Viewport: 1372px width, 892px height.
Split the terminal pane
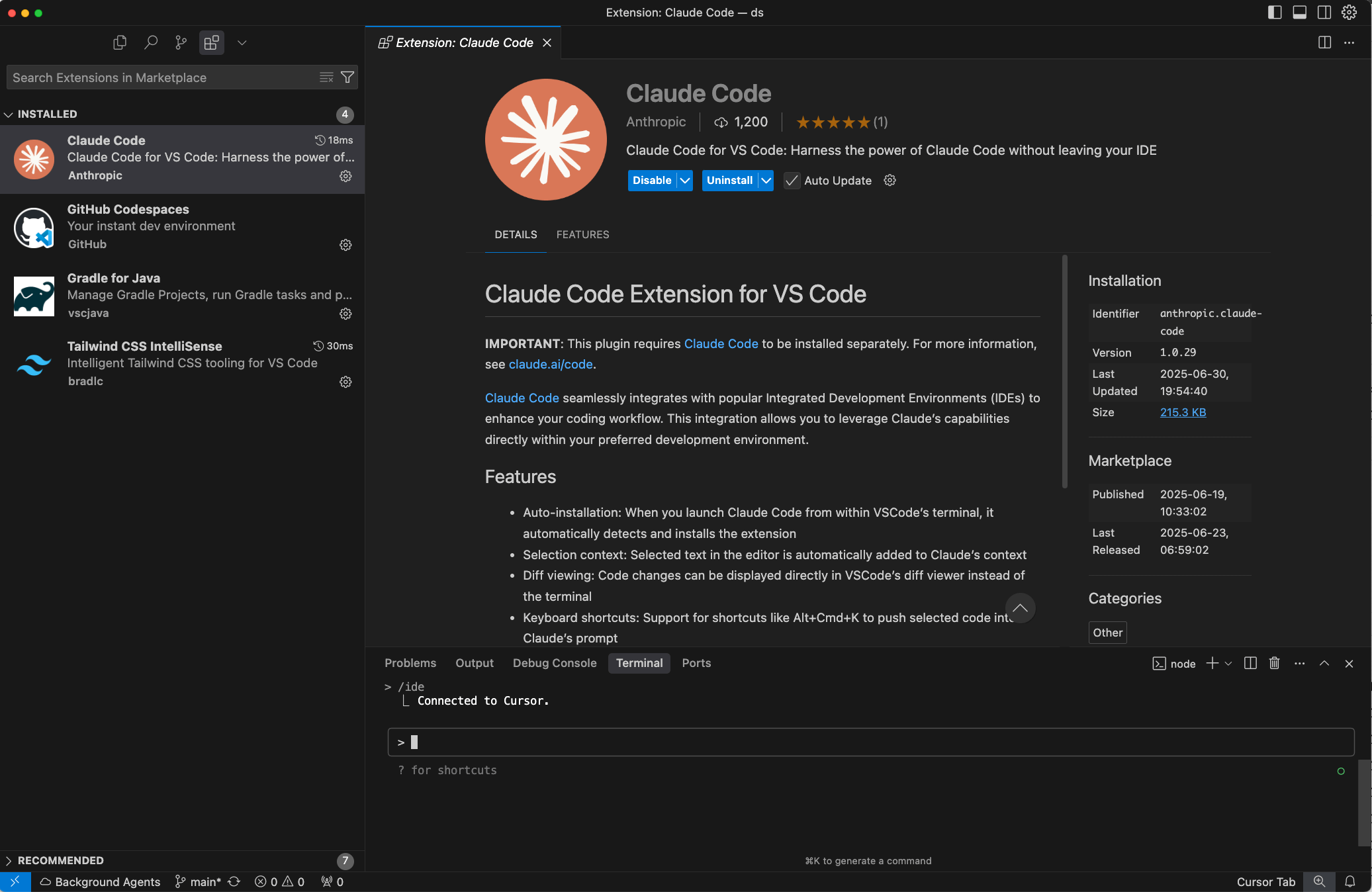[x=1250, y=664]
